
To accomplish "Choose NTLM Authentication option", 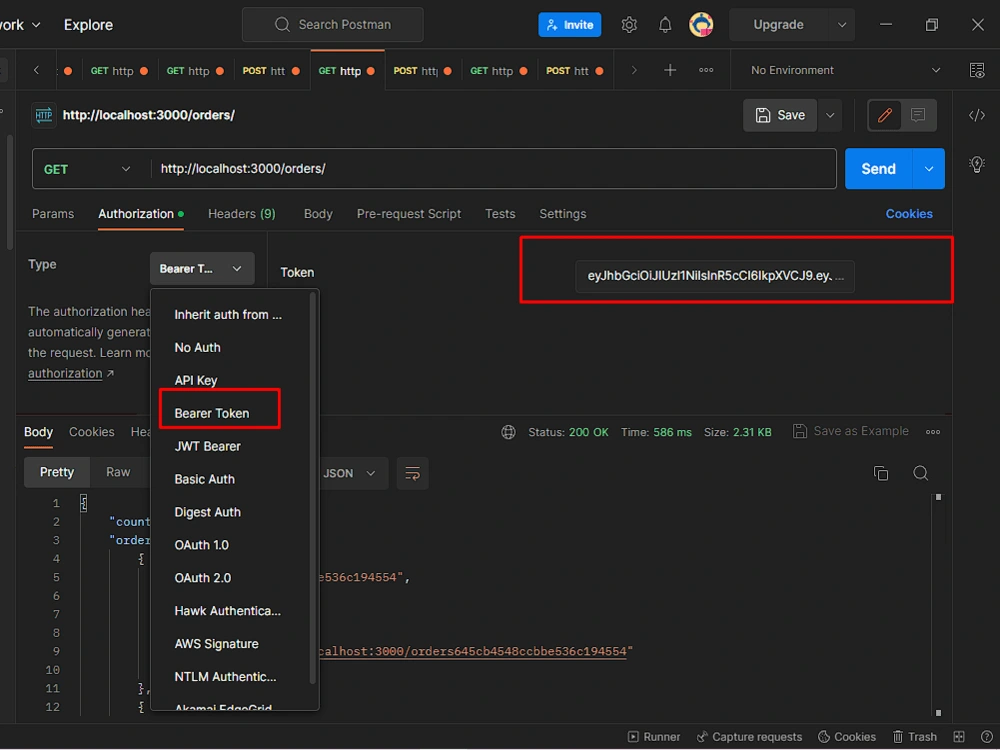I will (x=225, y=677).
